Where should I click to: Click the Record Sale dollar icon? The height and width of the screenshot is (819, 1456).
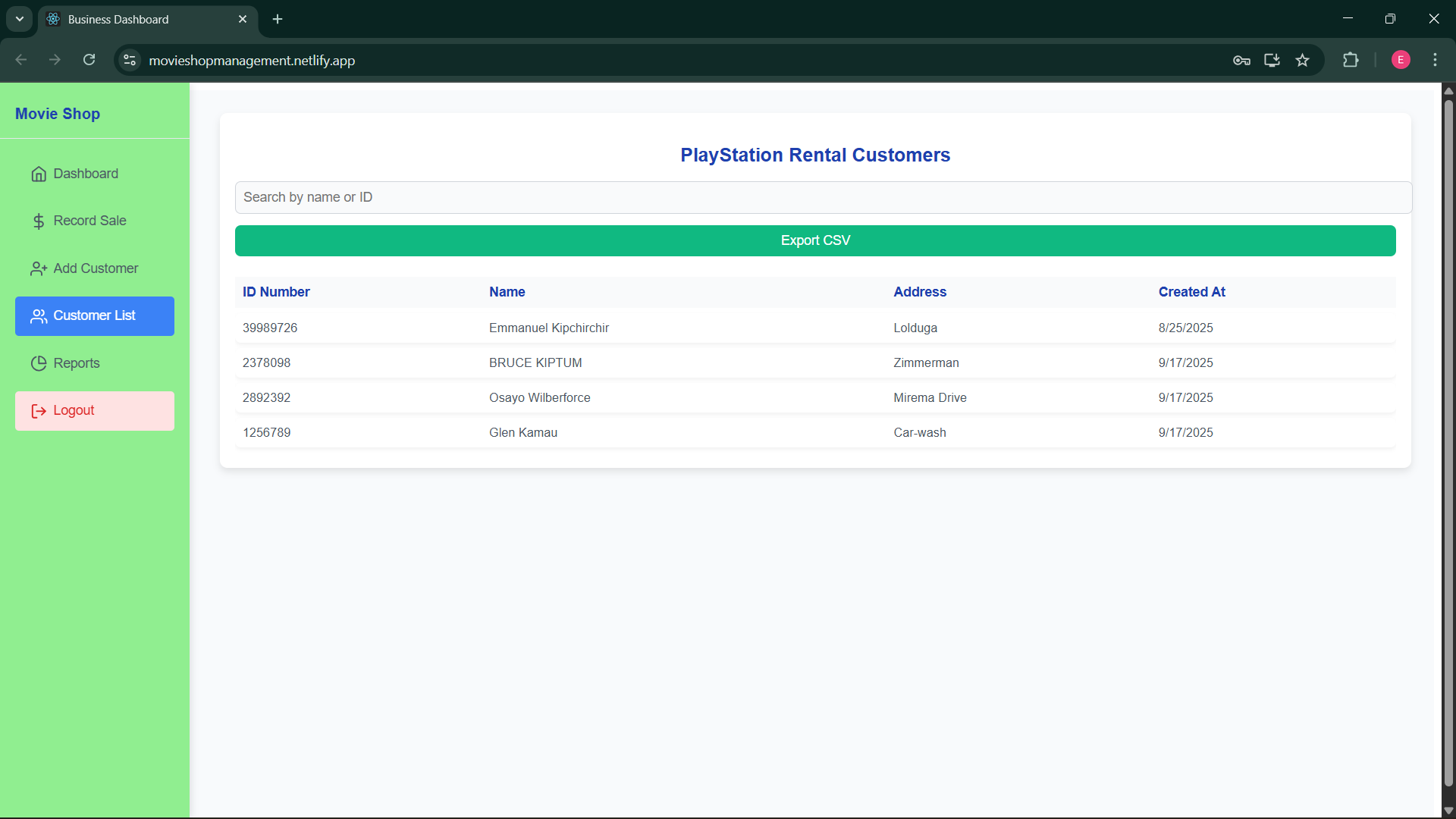pyautogui.click(x=39, y=221)
